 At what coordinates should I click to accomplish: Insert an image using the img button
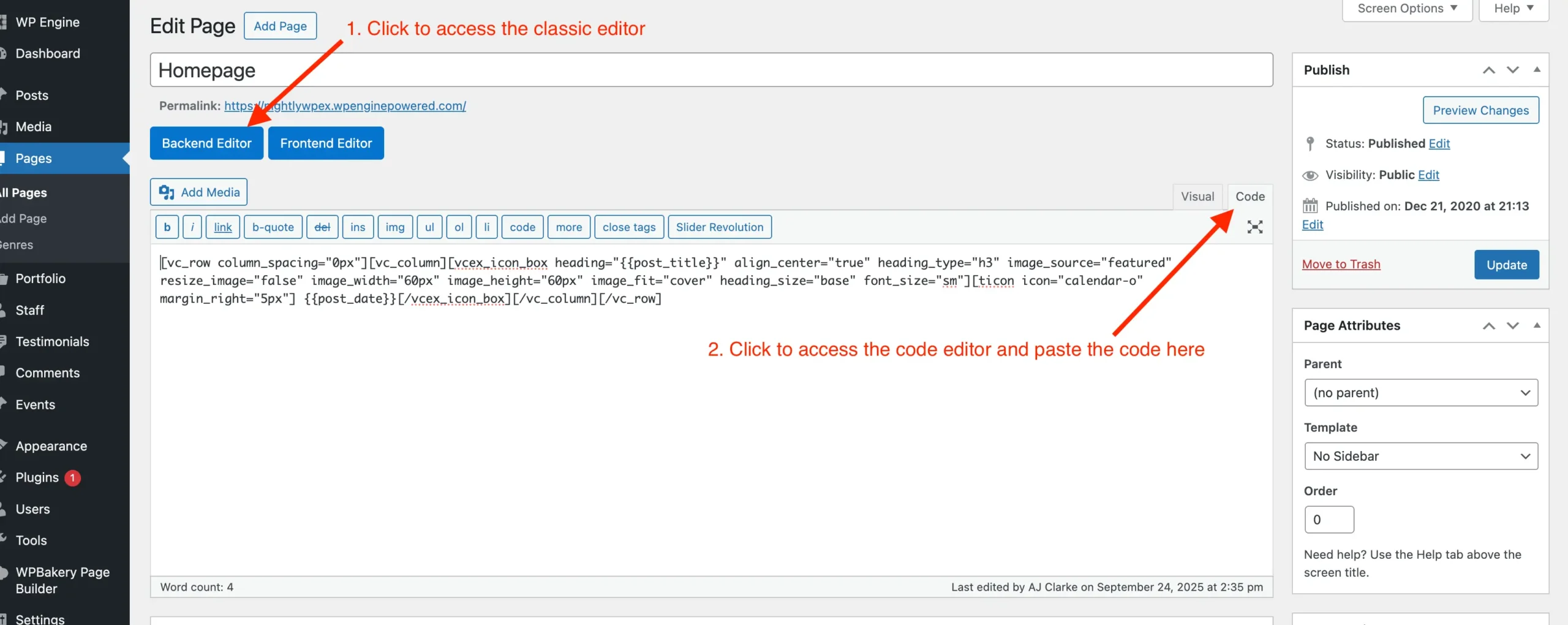click(395, 227)
